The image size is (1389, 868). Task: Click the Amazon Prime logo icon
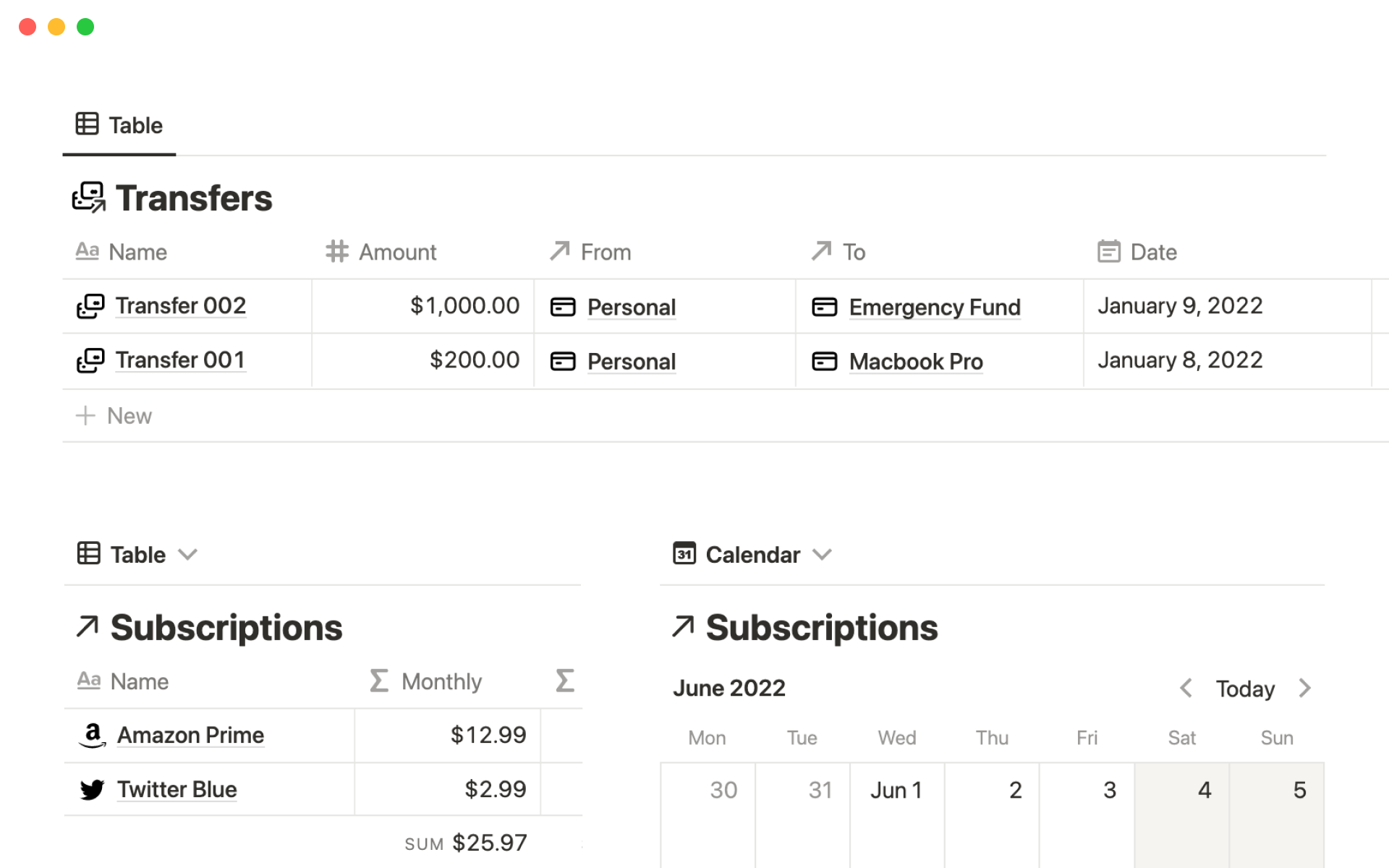92,735
